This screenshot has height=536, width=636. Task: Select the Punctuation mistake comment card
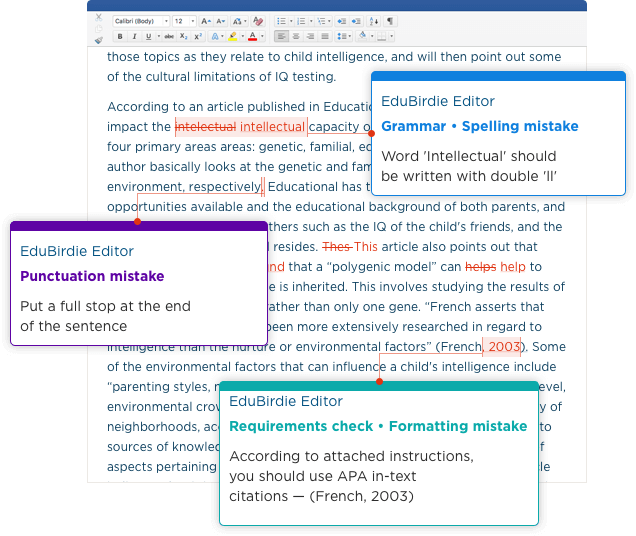point(138,283)
